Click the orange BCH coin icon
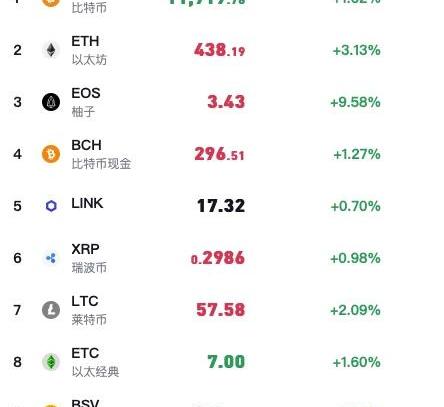This screenshot has height=407, width=444. pyautogui.click(x=51, y=154)
